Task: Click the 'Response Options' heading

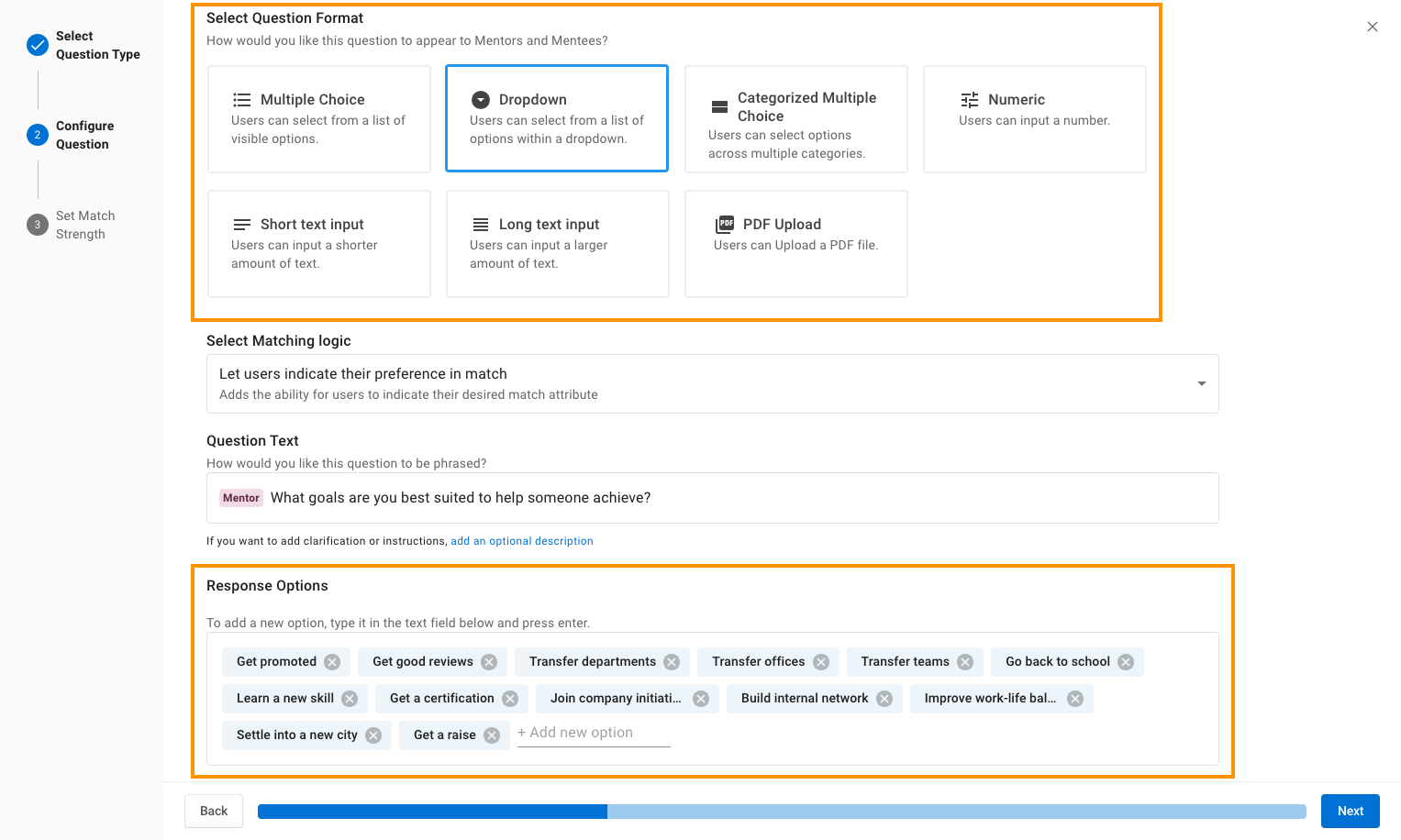Action: [x=267, y=586]
